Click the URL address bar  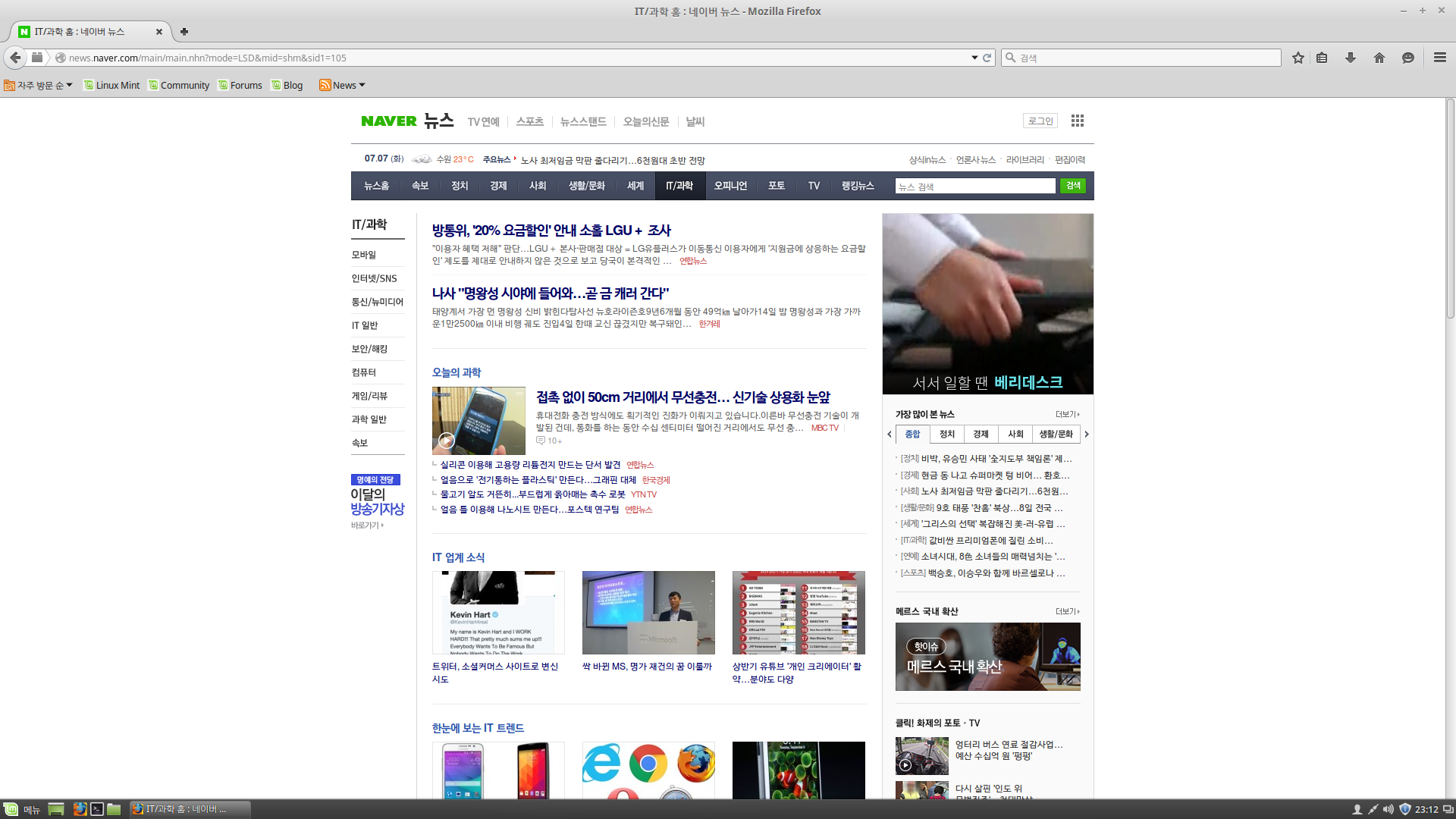516,58
